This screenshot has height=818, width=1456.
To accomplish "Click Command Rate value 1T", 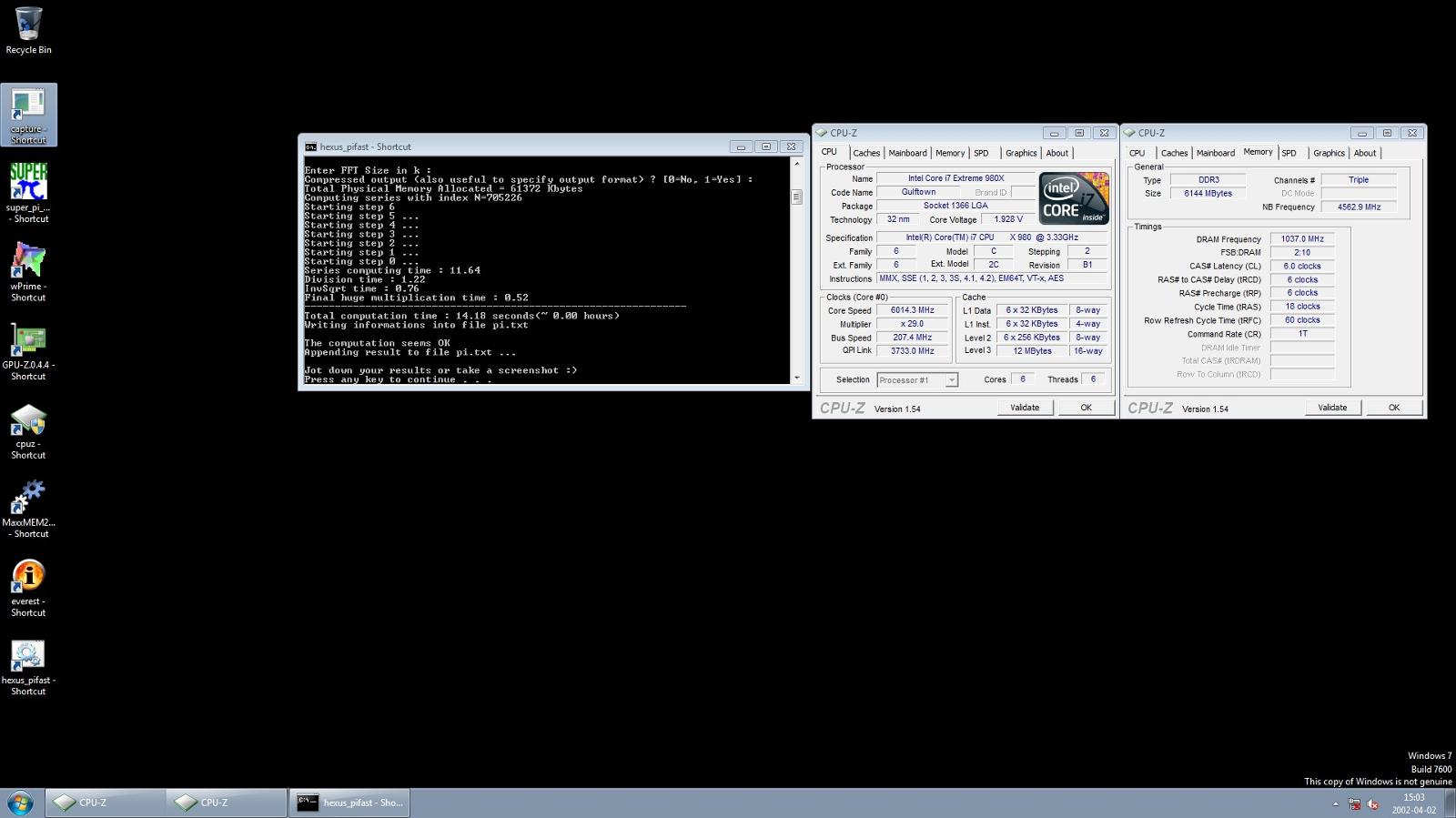I will pyautogui.click(x=1302, y=334).
